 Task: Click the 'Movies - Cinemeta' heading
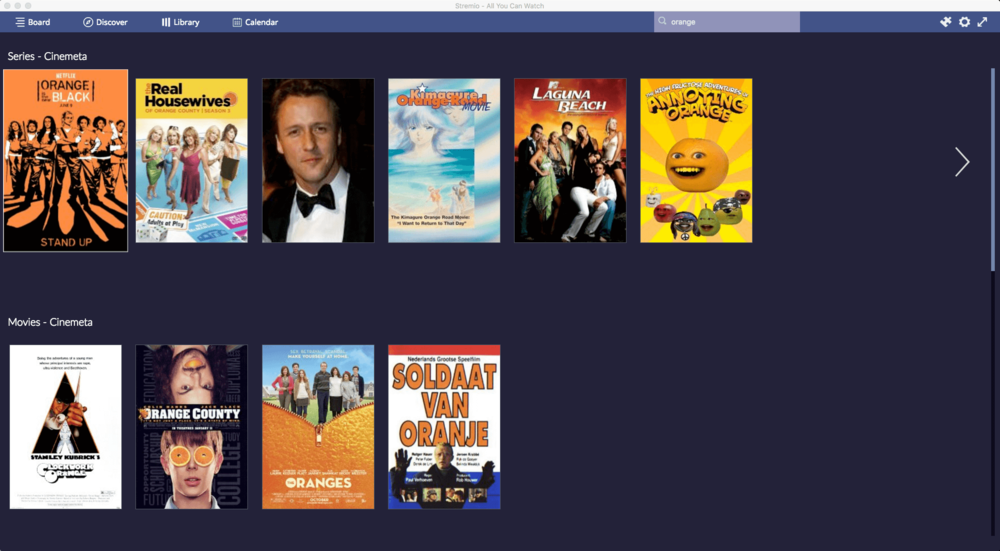(50, 322)
